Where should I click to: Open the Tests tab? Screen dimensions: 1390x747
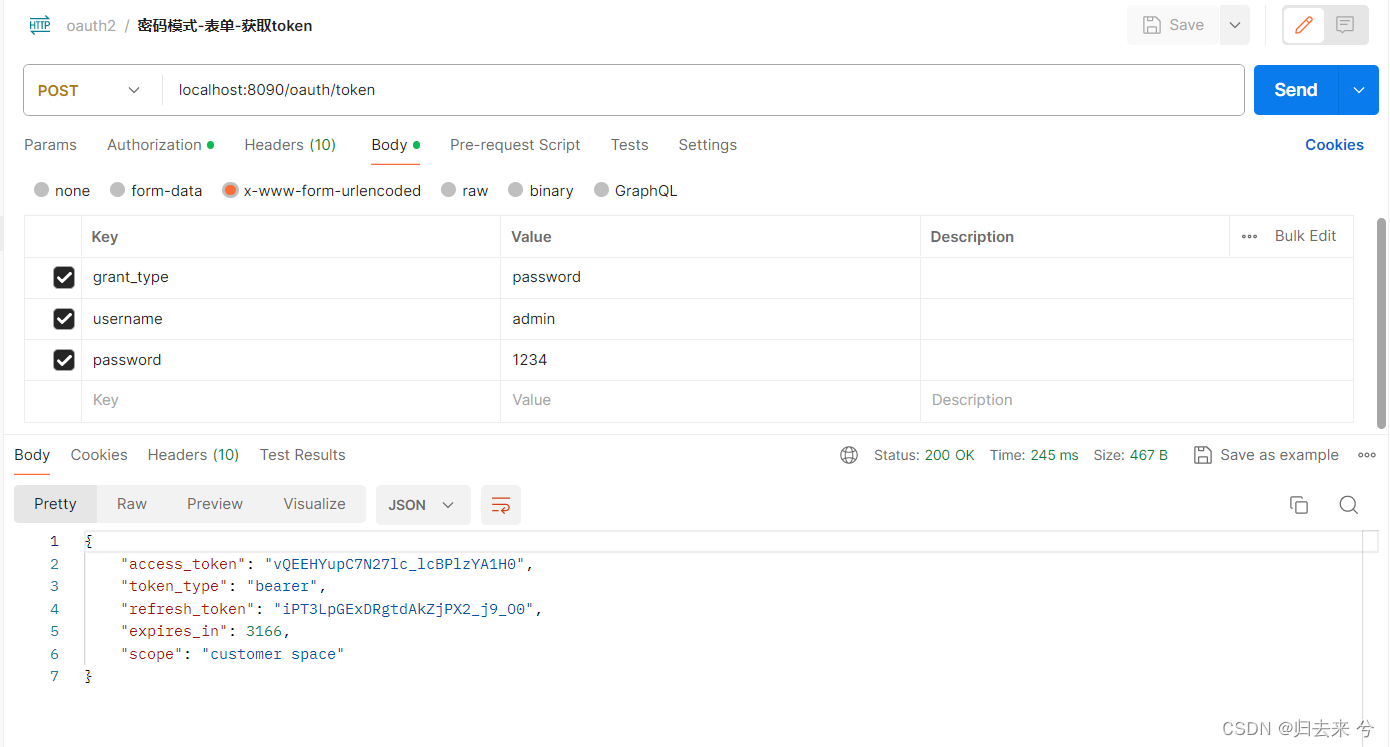point(630,145)
